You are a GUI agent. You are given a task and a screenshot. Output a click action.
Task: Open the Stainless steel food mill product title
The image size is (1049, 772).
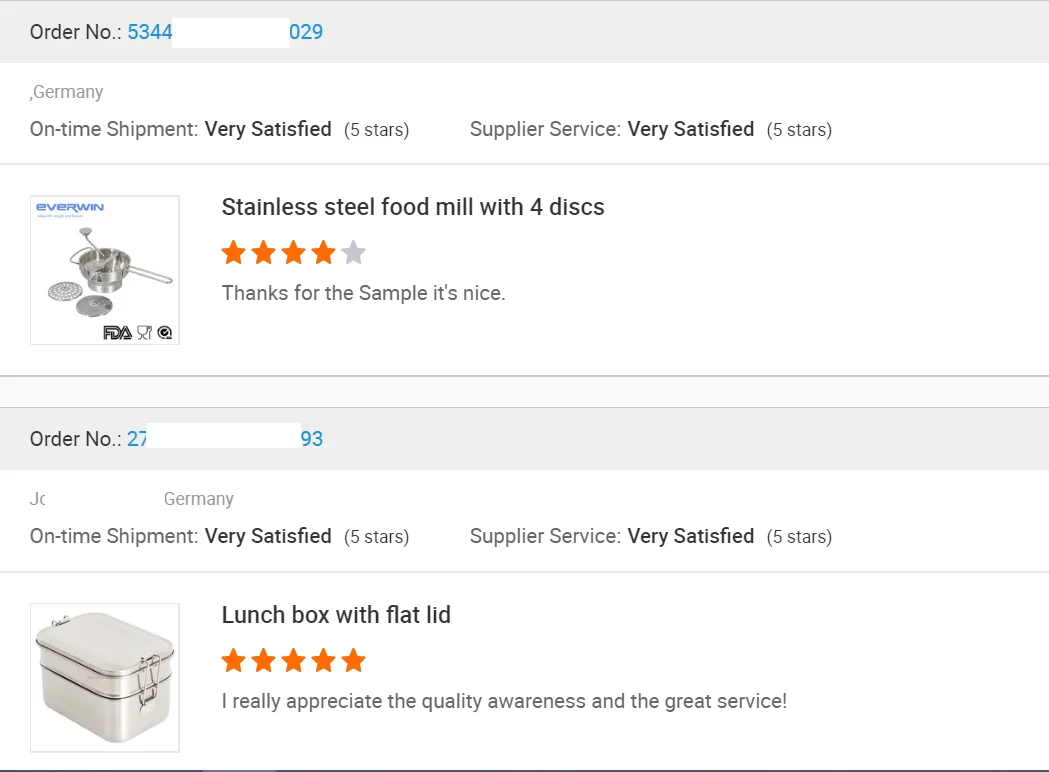[413, 207]
